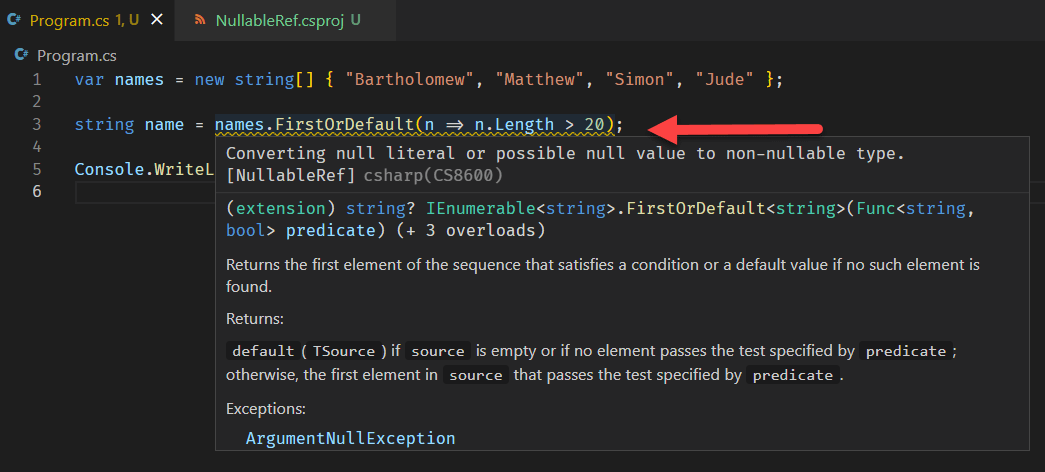Screen dimensions: 1045x472
Task: Click the var keyword on line 1
Action: coord(90,80)
